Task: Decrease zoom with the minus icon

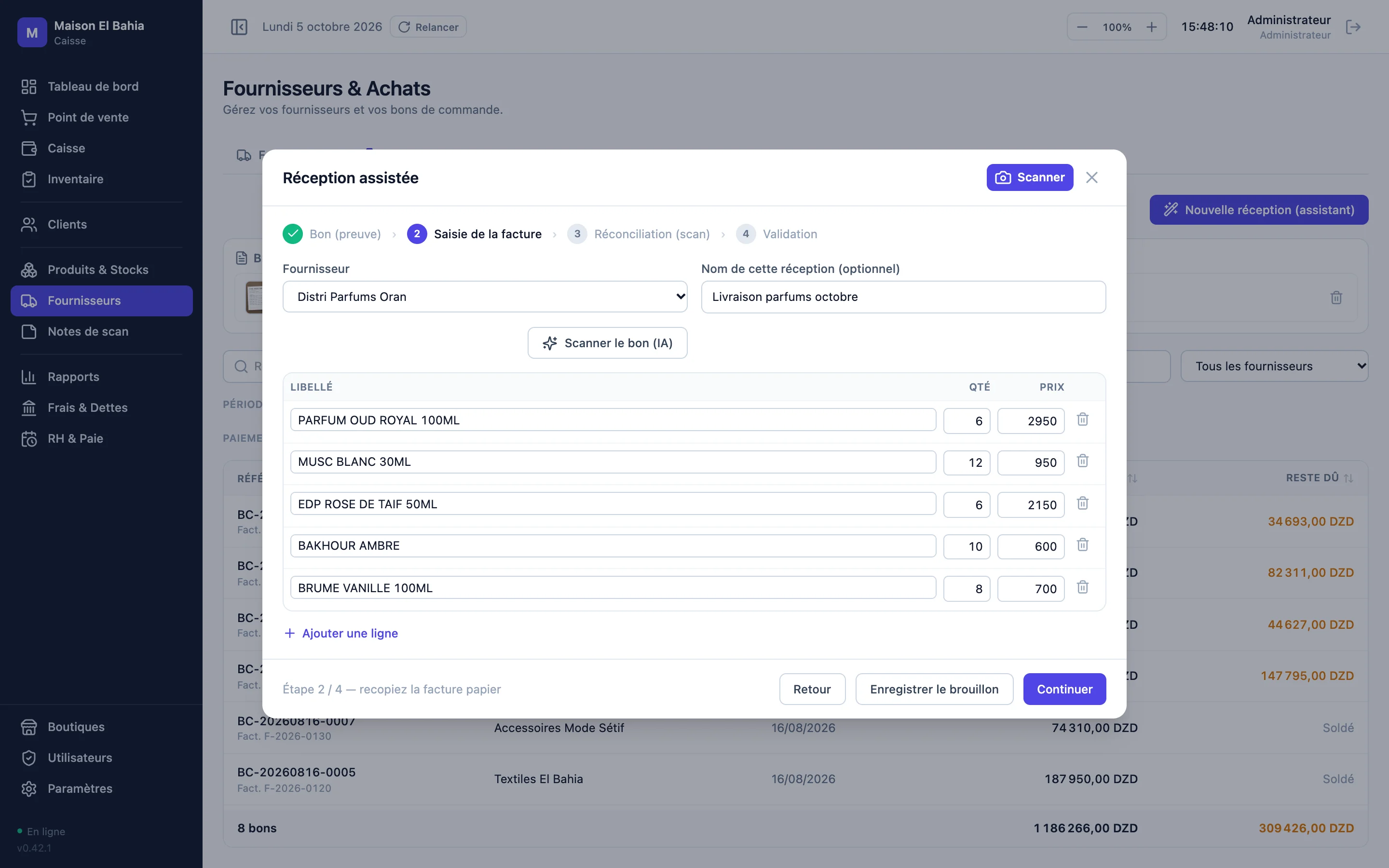Action: point(1082,27)
